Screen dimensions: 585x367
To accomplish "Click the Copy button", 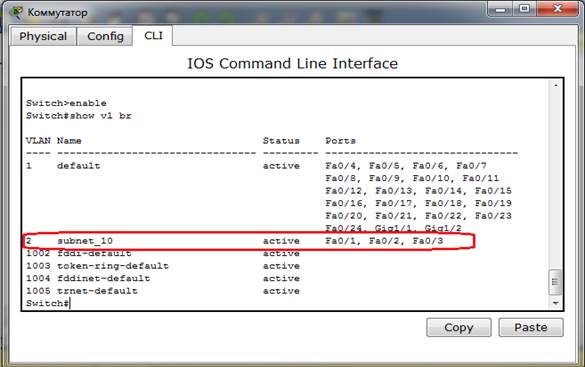I will pyautogui.click(x=459, y=327).
